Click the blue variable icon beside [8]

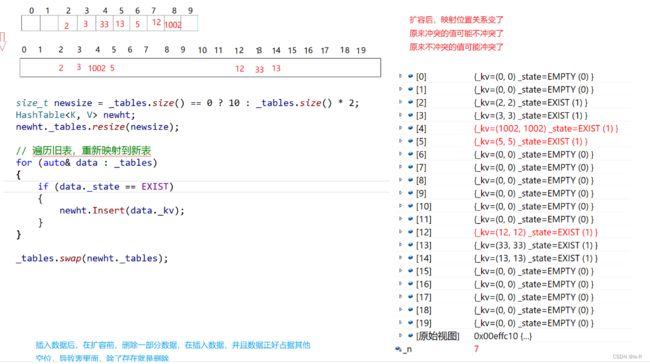tap(410, 180)
